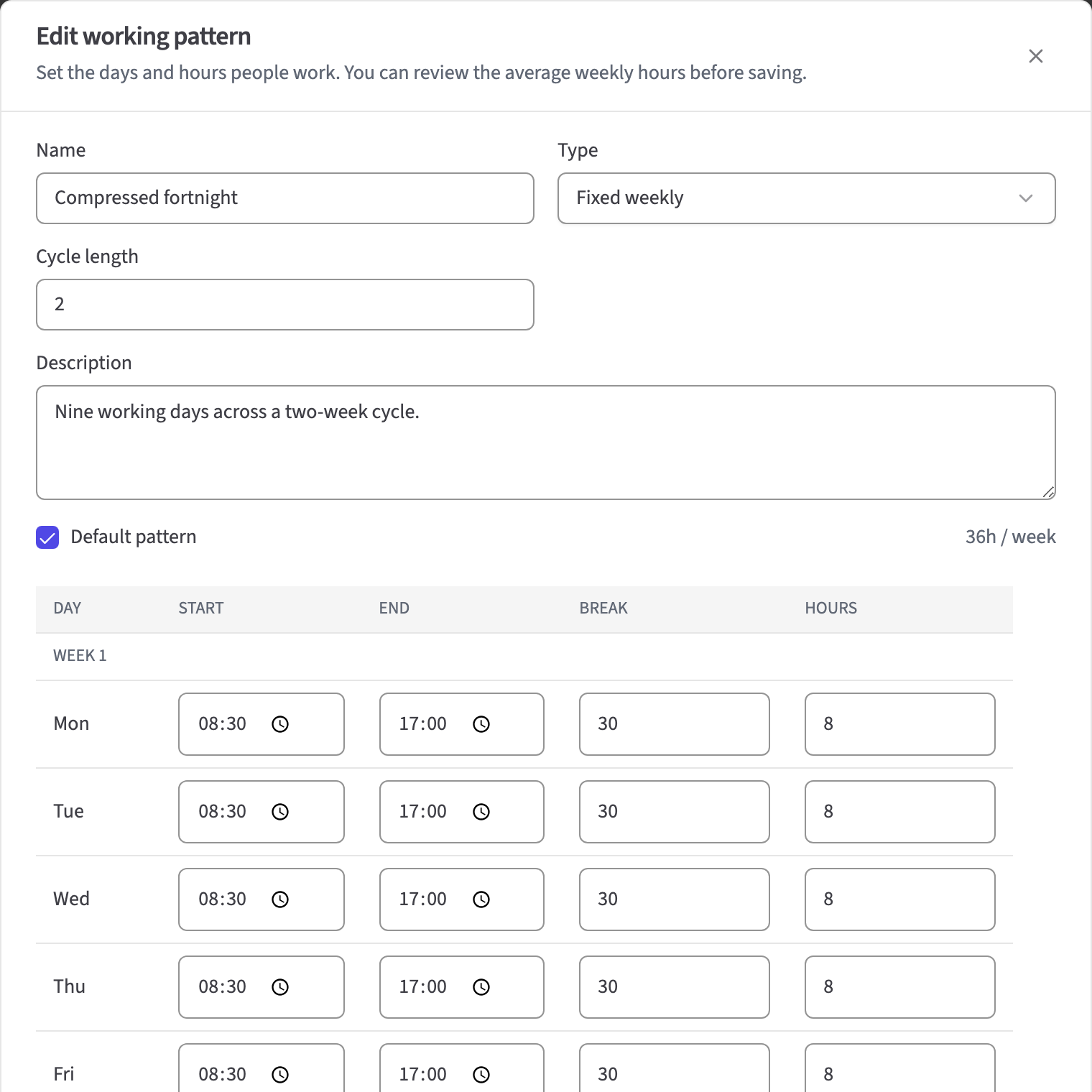Click the Name field containing Compressed fortnight
This screenshot has width=1092, height=1092.
(285, 198)
